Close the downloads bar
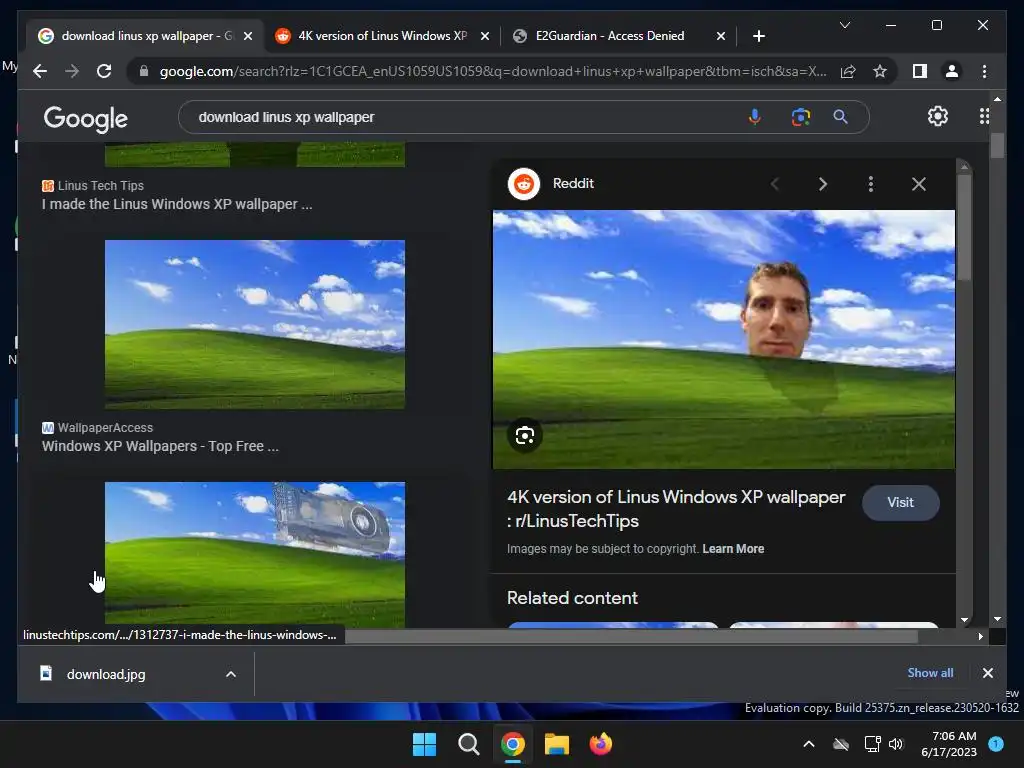 click(987, 673)
